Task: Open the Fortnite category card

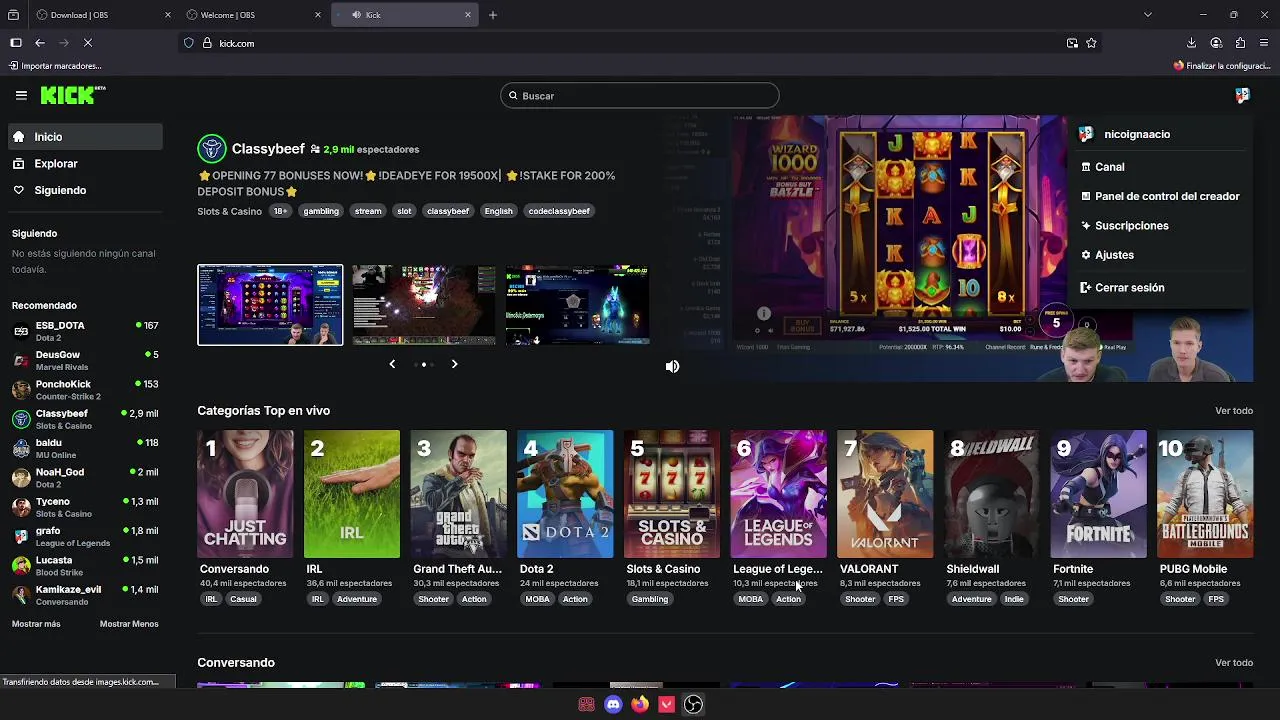Action: [1099, 494]
